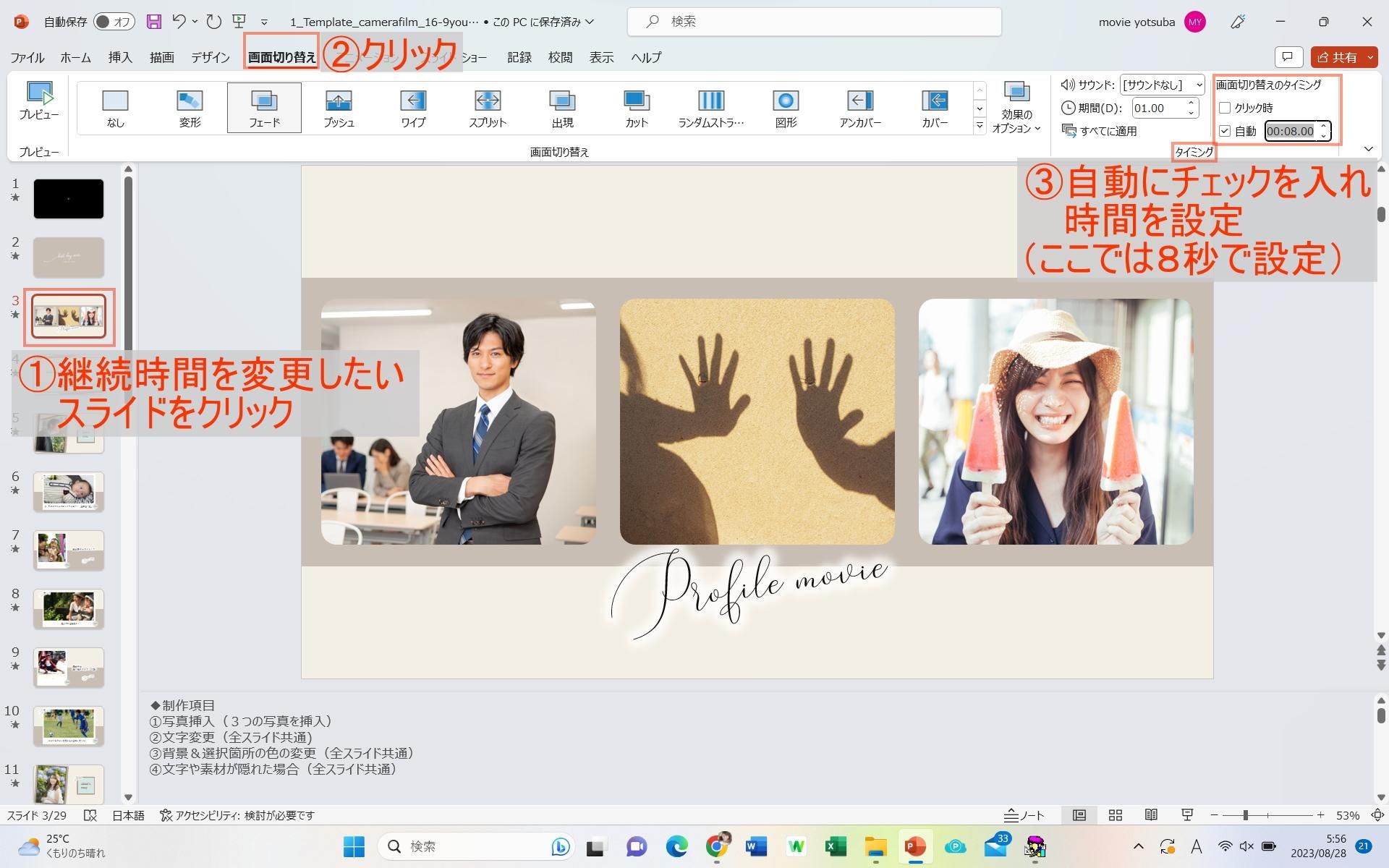Uncheck the Auto (自動) advance checkbox
Image resolution: width=1389 pixels, height=868 pixels.
pos(1225,131)
